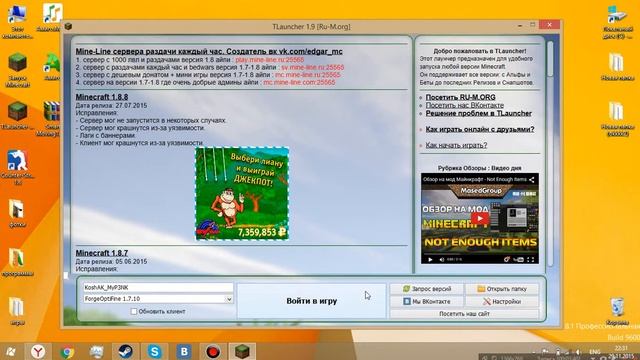The width and height of the screenshot is (640, 360).
Task: Open the Как начать играть link
Action: coord(456,145)
